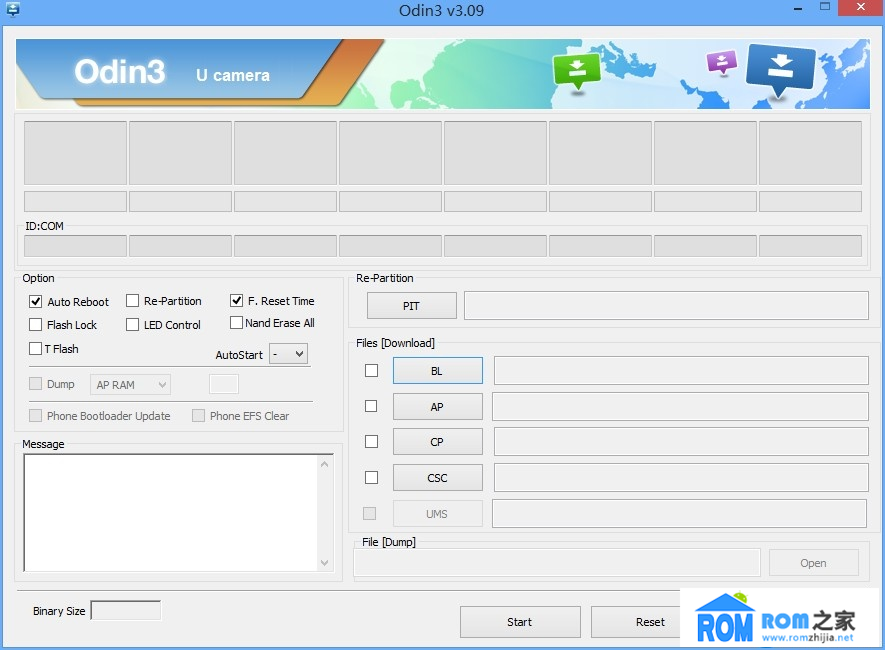Hit the Reset button
Screen dimensions: 885x650
[x=649, y=622]
